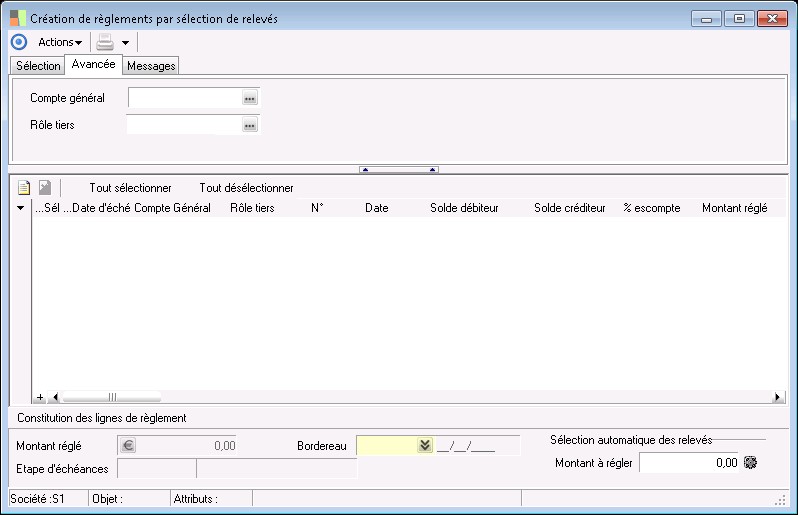Click the Solde créditeur column header
This screenshot has height=515, width=798.
tap(569, 208)
